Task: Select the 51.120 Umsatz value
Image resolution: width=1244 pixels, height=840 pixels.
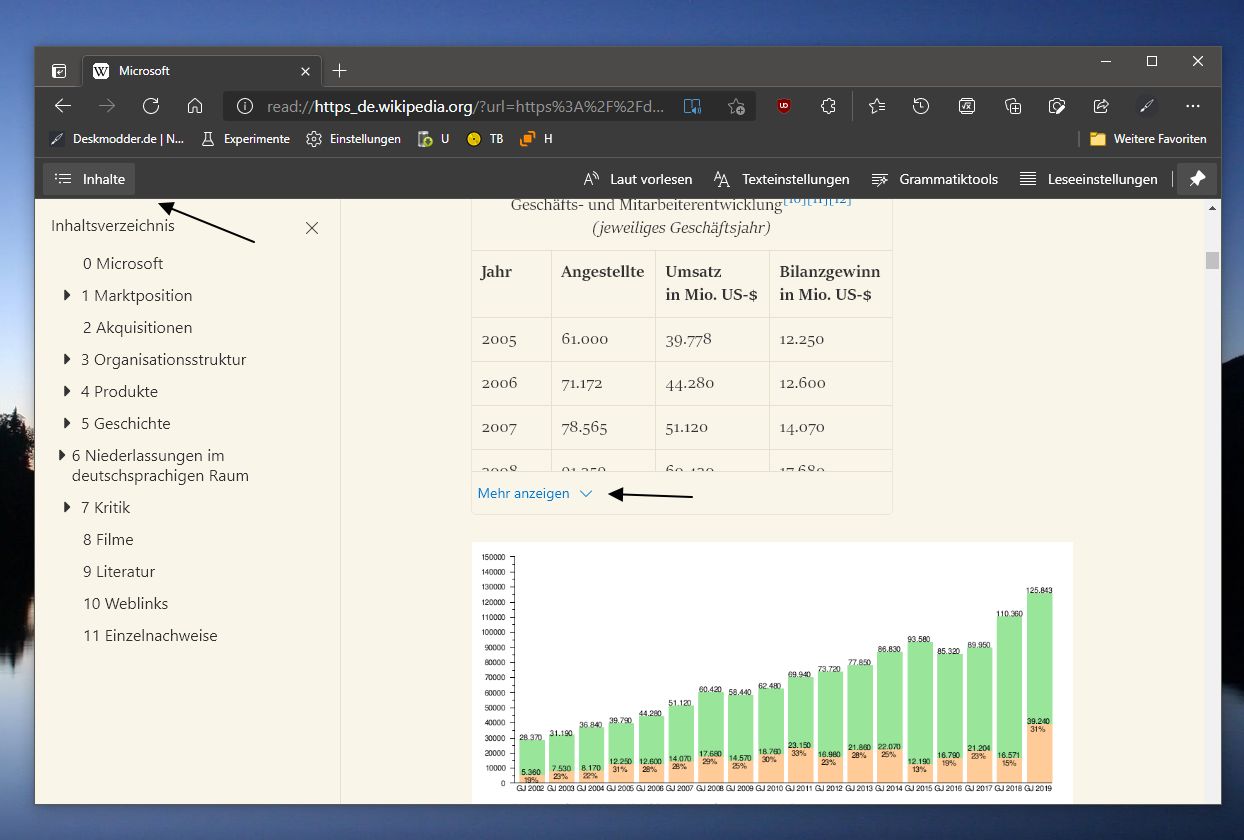Action: [x=686, y=427]
